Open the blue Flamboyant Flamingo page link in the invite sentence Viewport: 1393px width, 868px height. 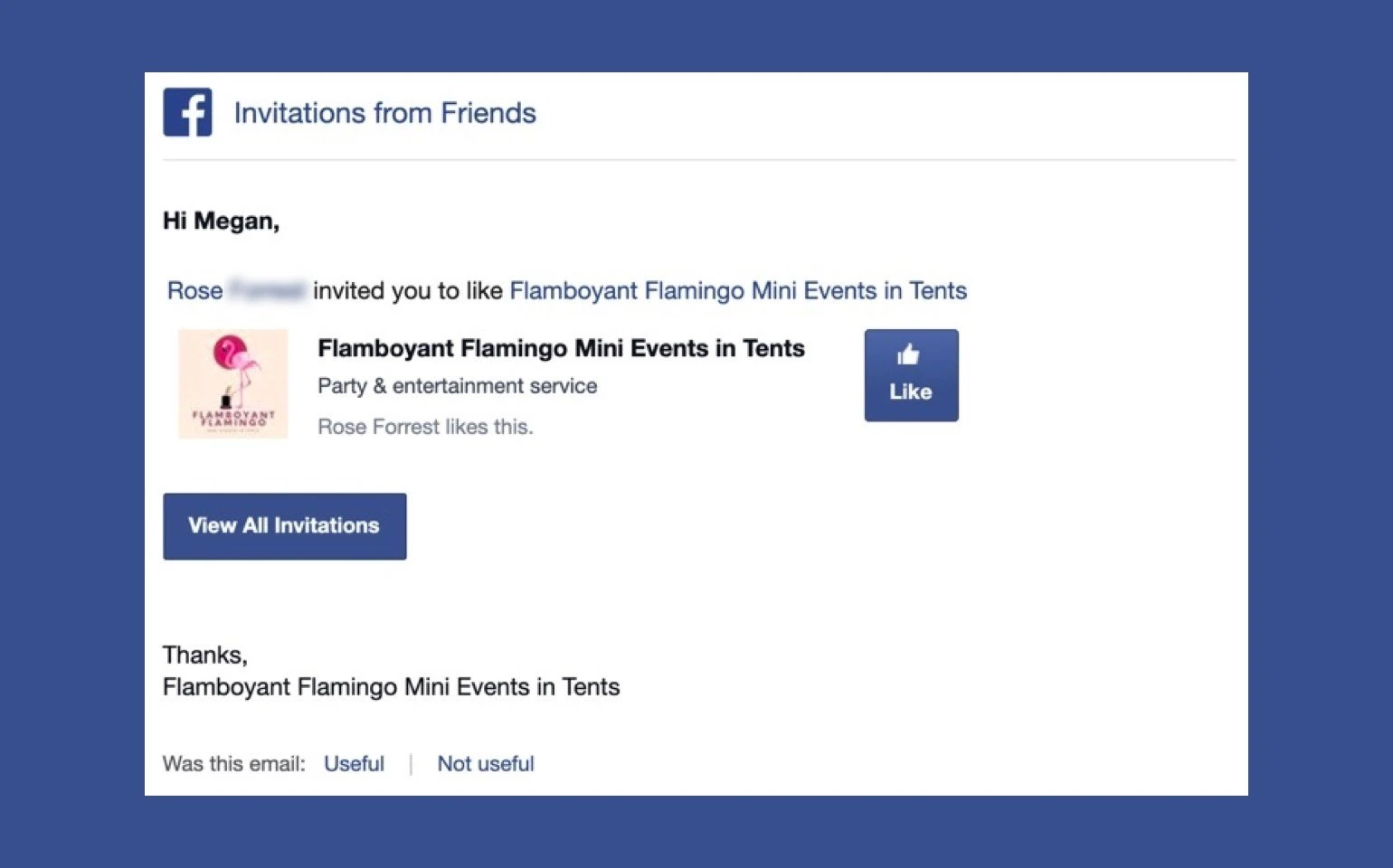(x=738, y=291)
